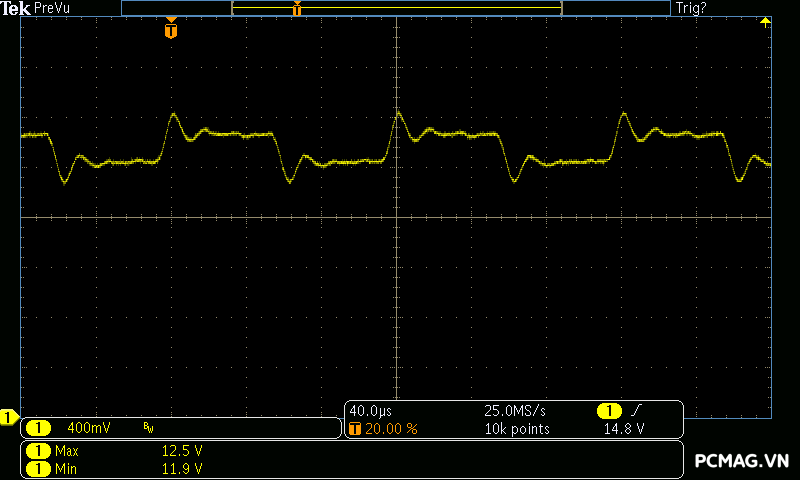Image resolution: width=800 pixels, height=480 pixels.
Task: Toggle the Min measurement channel badge
Action: coord(38,468)
